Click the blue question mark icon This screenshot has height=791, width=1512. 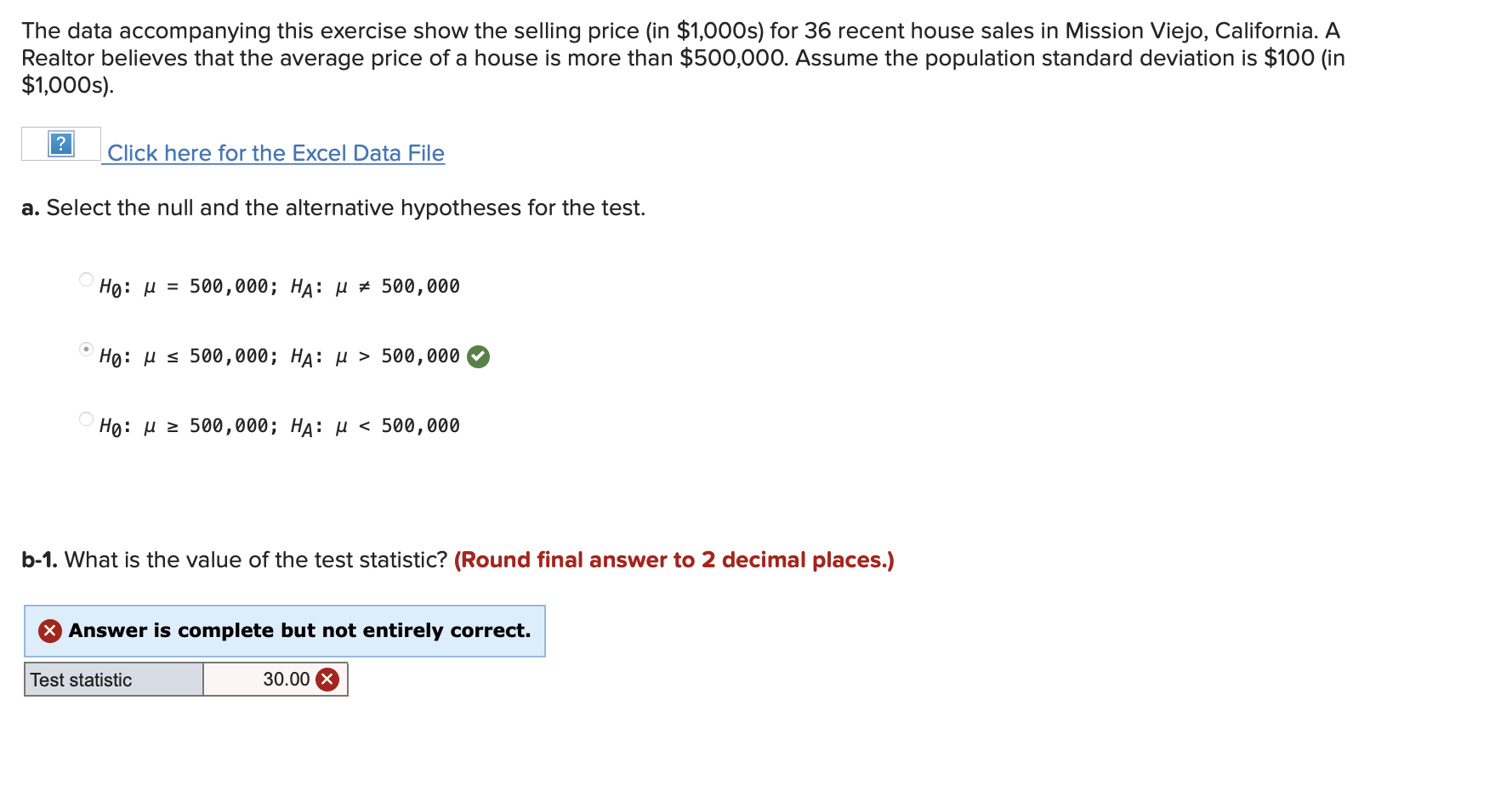pyautogui.click(x=61, y=144)
